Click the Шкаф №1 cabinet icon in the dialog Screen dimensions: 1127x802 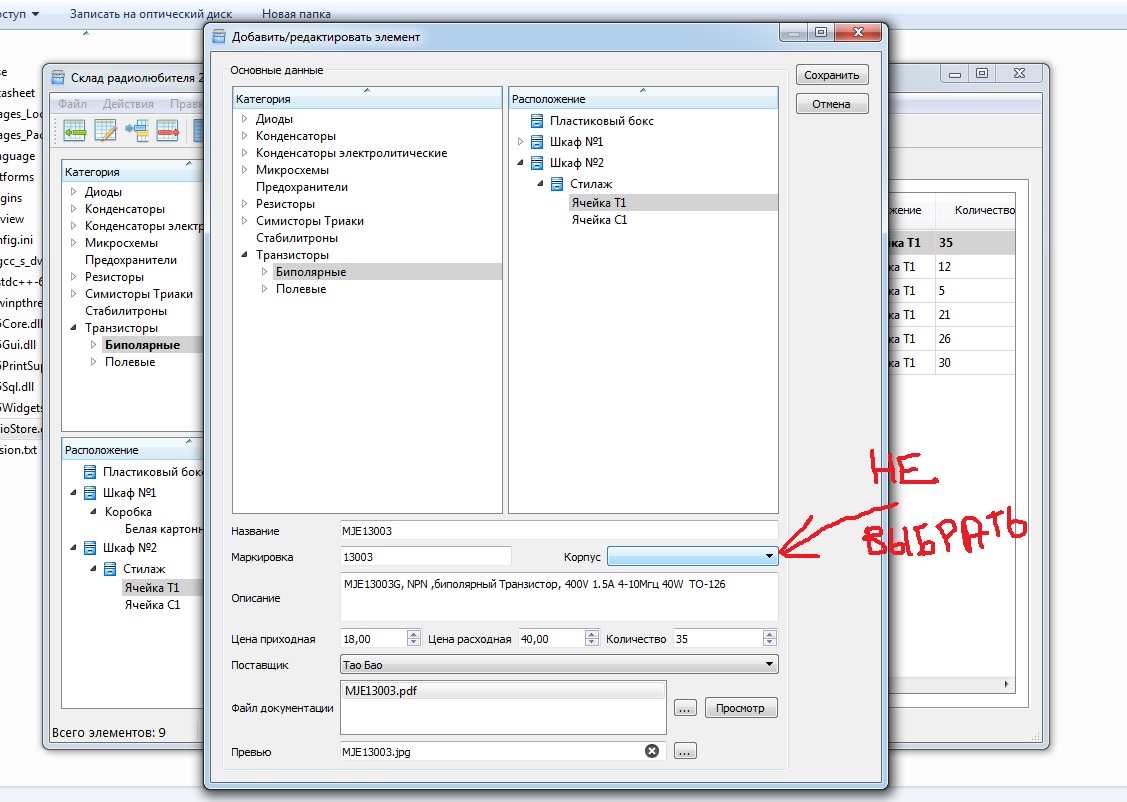coord(537,141)
